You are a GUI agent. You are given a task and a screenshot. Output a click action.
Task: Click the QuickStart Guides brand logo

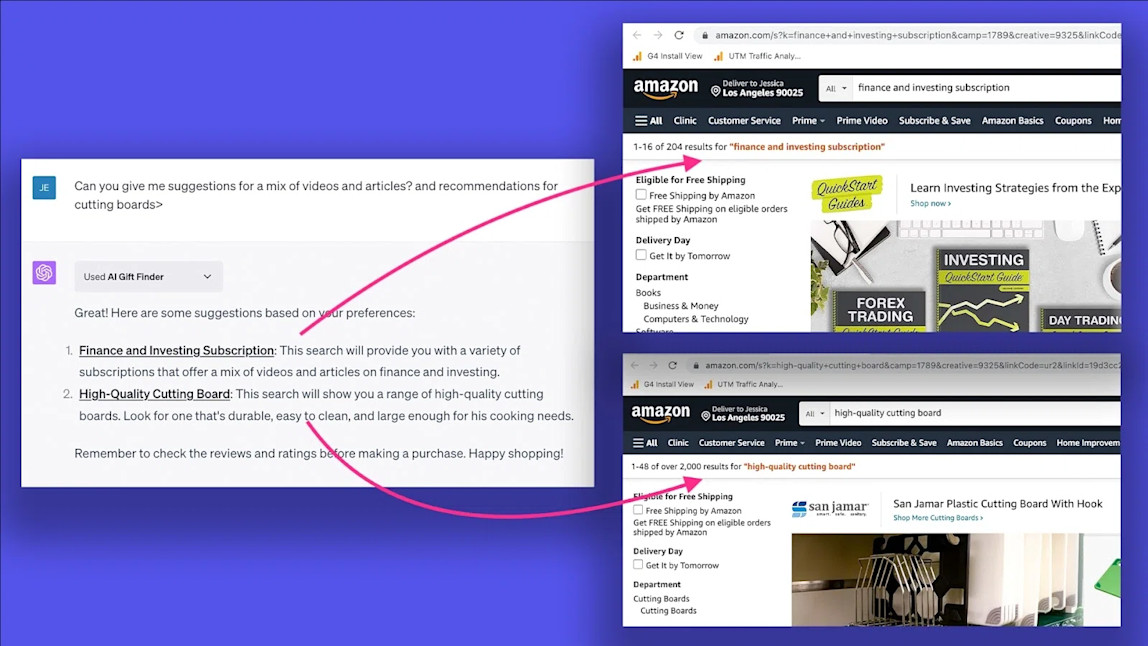pyautogui.click(x=847, y=193)
